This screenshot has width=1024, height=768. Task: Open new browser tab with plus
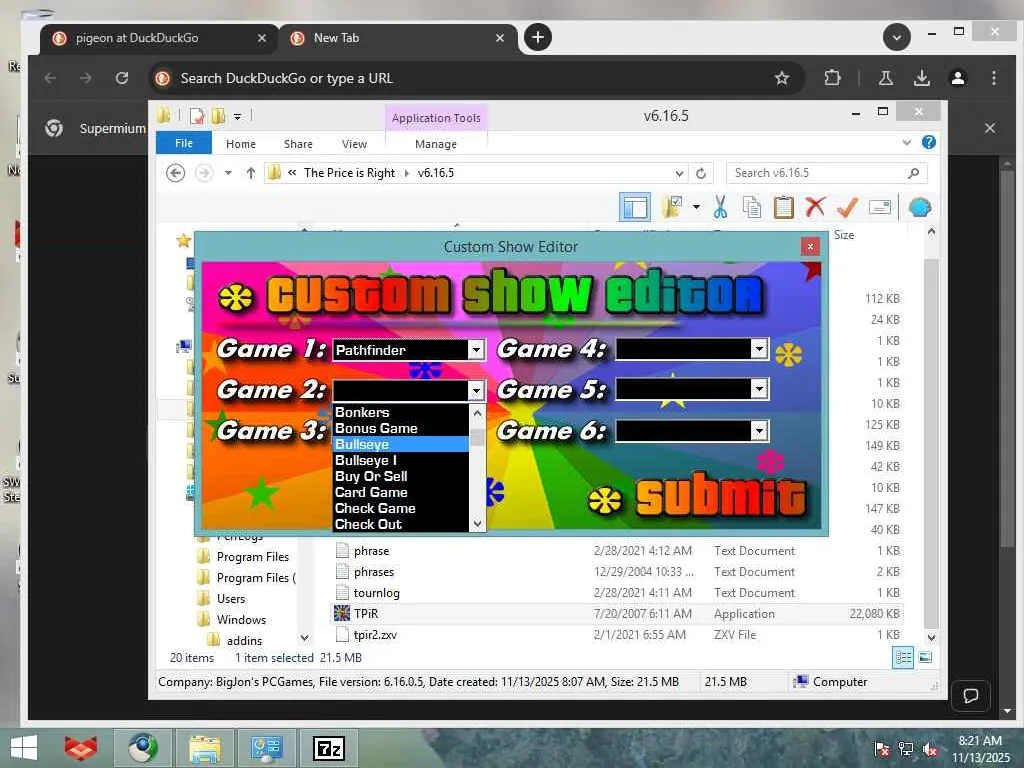click(537, 37)
